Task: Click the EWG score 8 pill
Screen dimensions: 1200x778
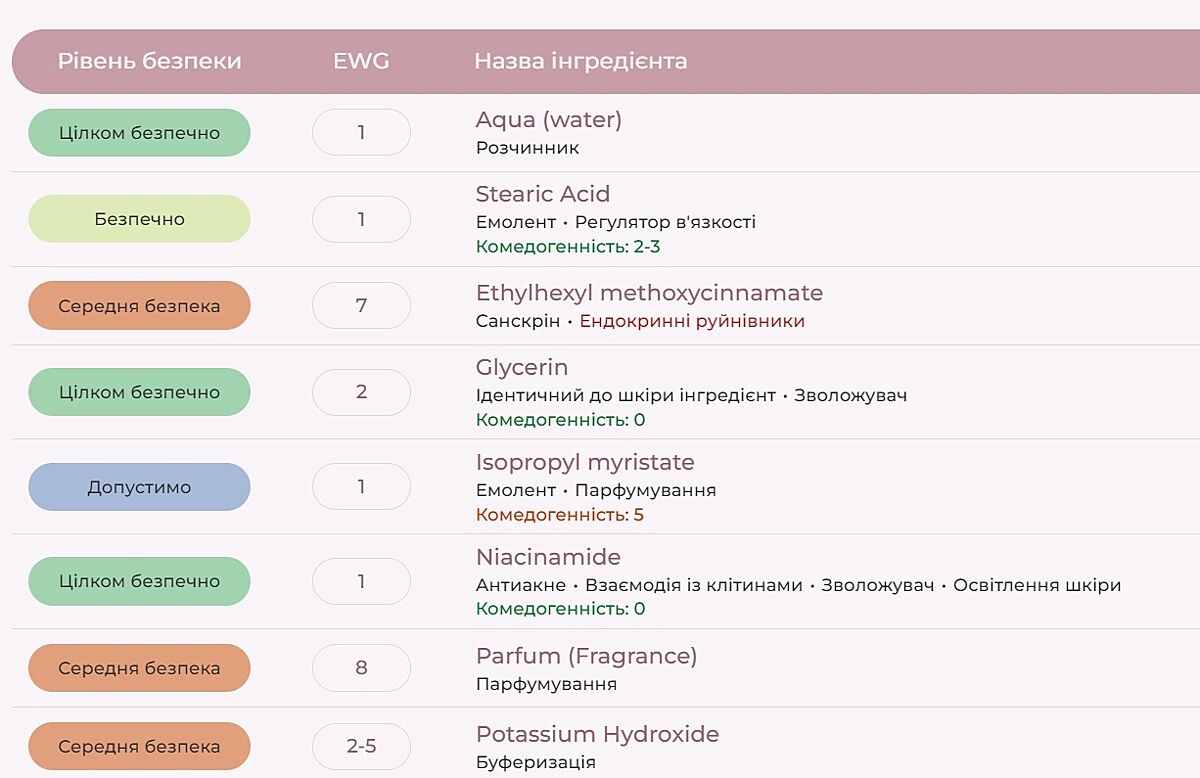Action: click(x=361, y=668)
